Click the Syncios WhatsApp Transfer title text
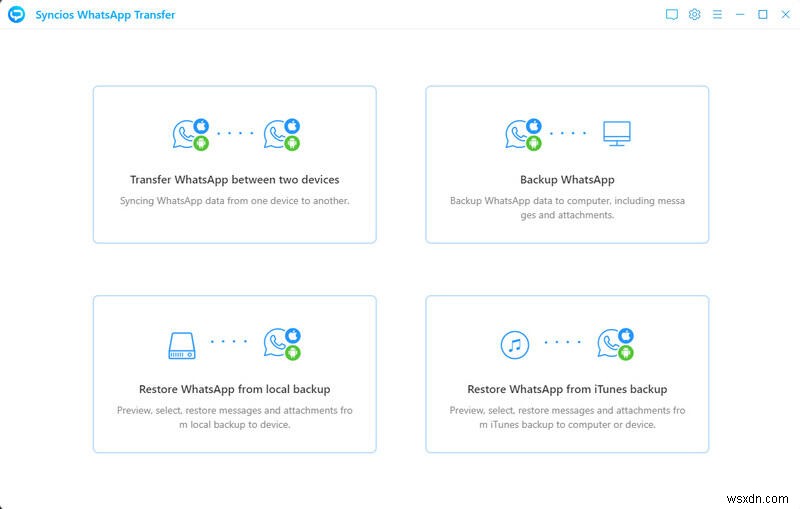Image resolution: width=800 pixels, height=509 pixels. pyautogui.click(x=105, y=15)
